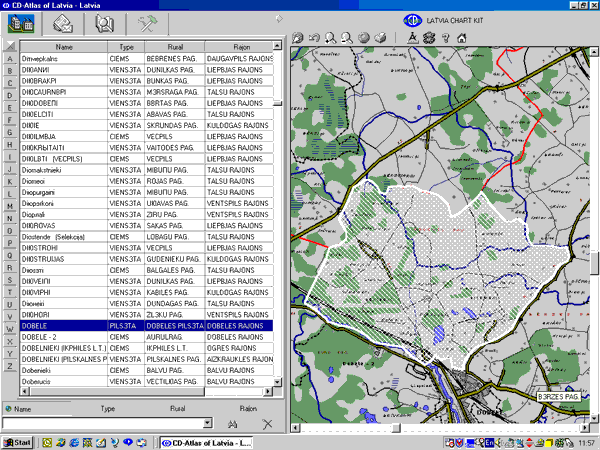Open the map layers settings icon
600x450 pixels.
pyautogui.click(x=429, y=38)
